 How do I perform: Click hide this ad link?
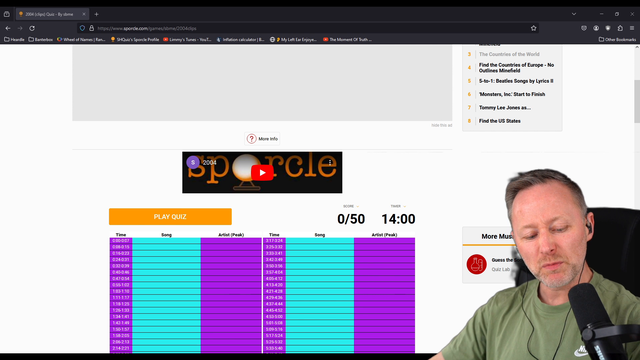442,125
